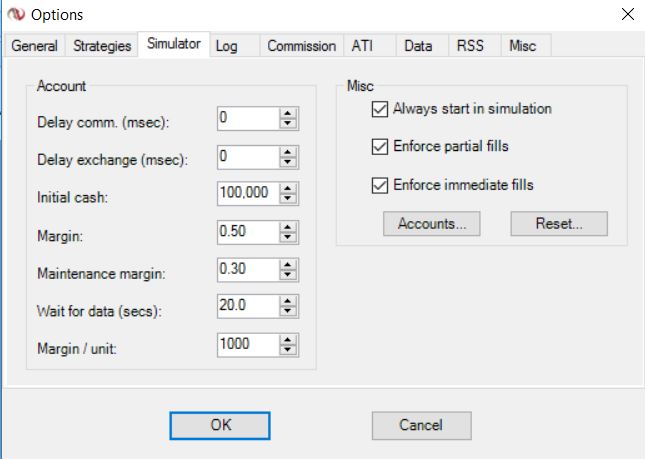Increase Margin / unit with up arrow
Screen dimensions: 645x459
(289, 339)
